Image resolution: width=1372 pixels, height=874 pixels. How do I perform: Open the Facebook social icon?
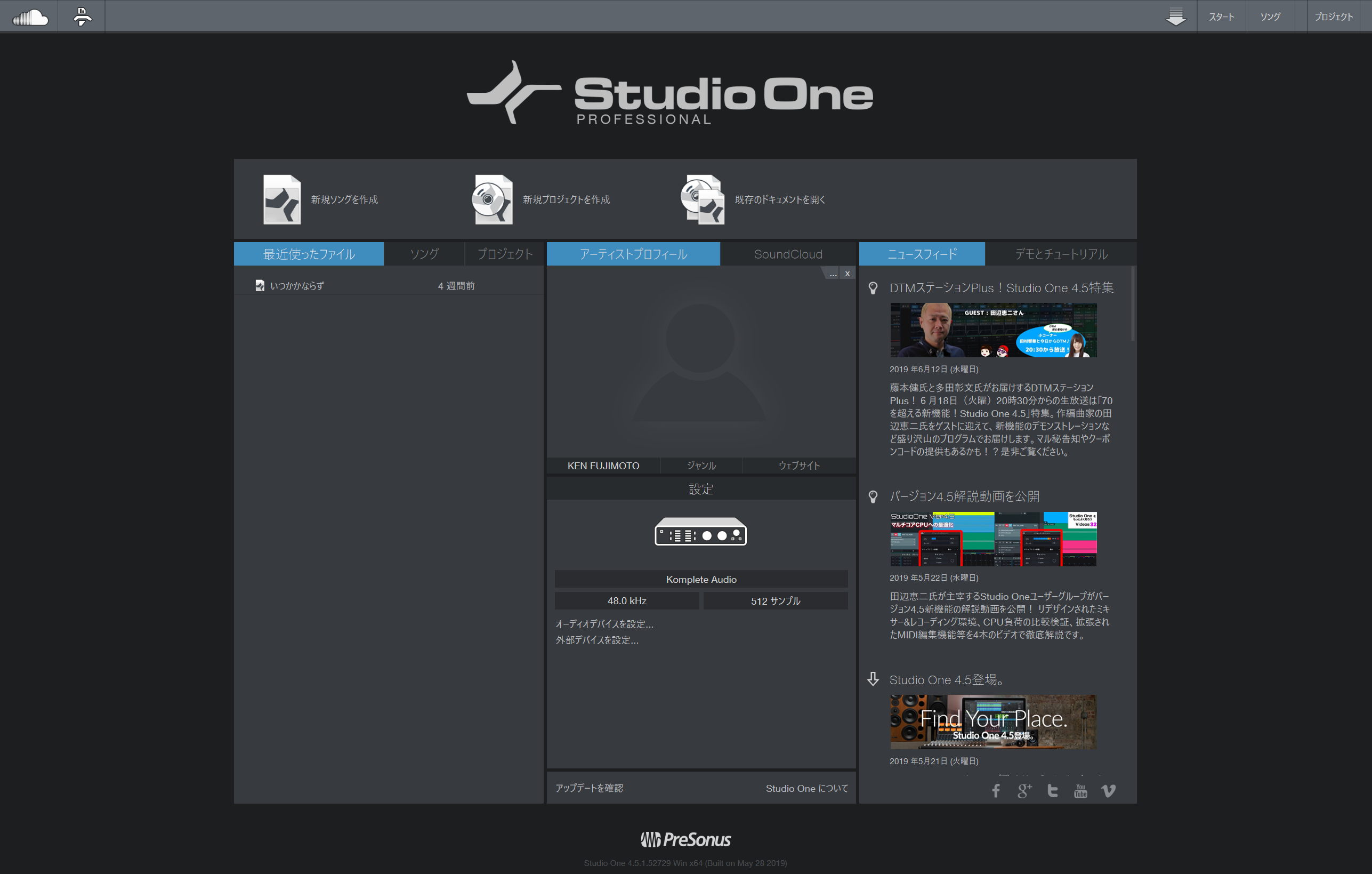(995, 791)
